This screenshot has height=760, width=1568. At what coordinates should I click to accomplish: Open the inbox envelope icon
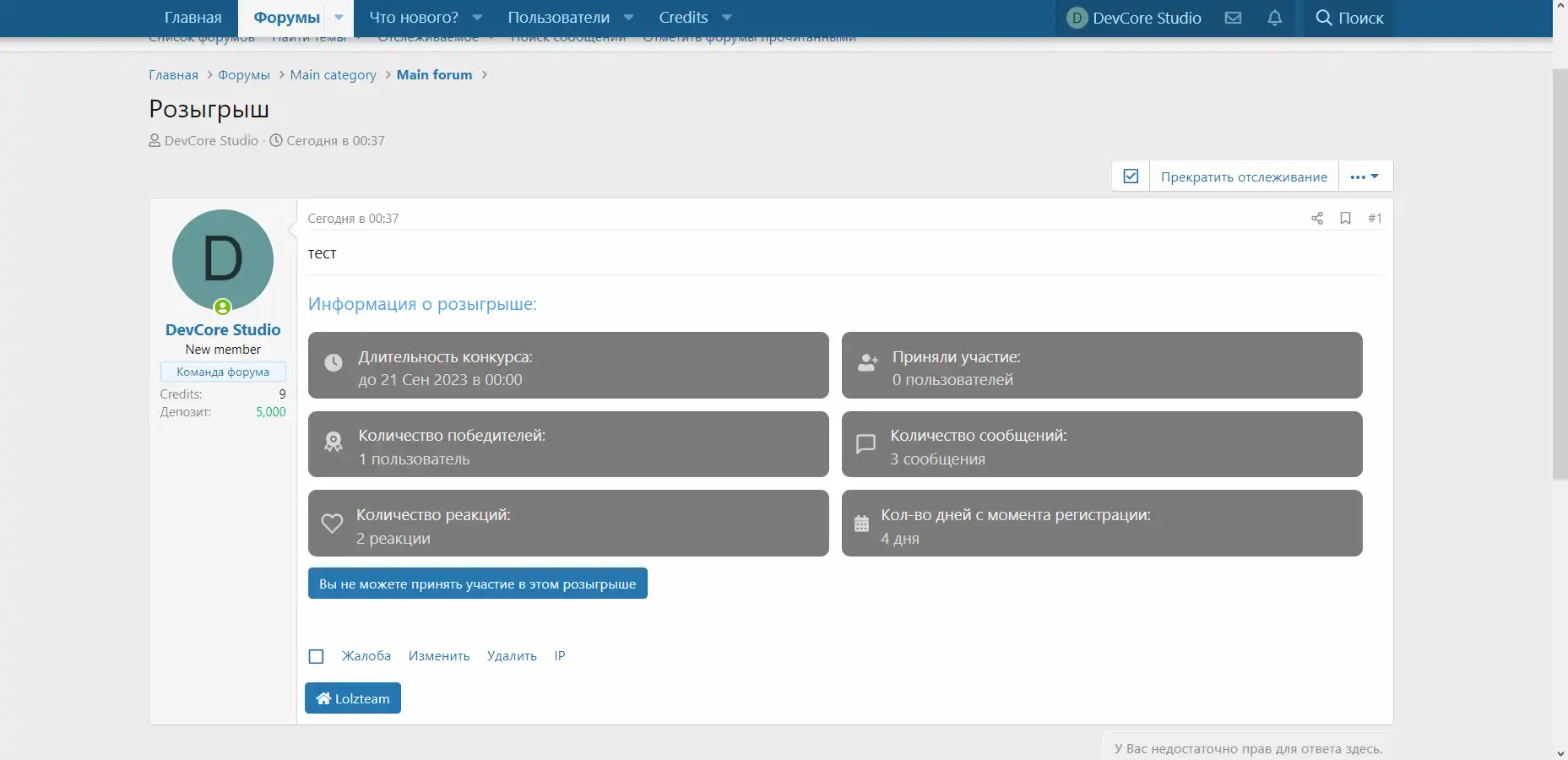click(1233, 18)
